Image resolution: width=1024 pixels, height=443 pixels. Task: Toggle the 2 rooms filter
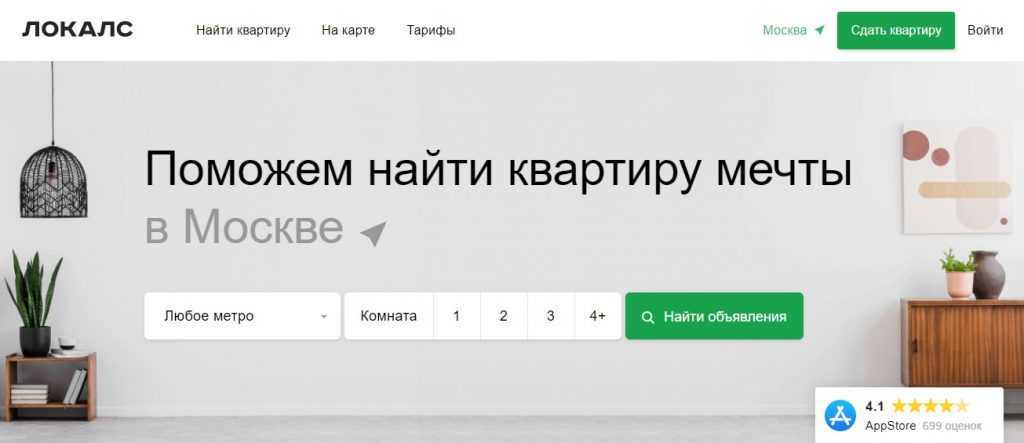503,316
